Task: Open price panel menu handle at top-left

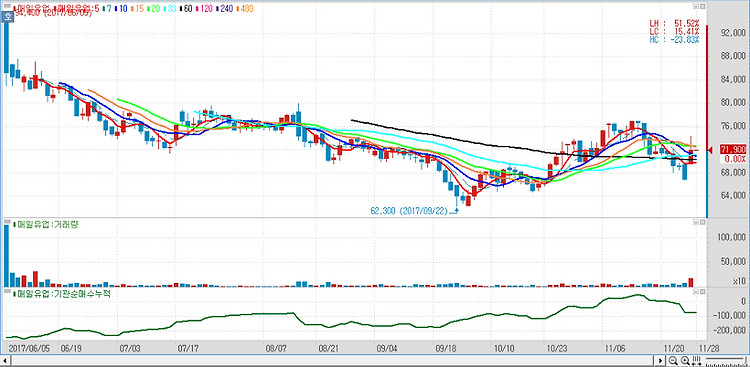Action: point(7,6)
